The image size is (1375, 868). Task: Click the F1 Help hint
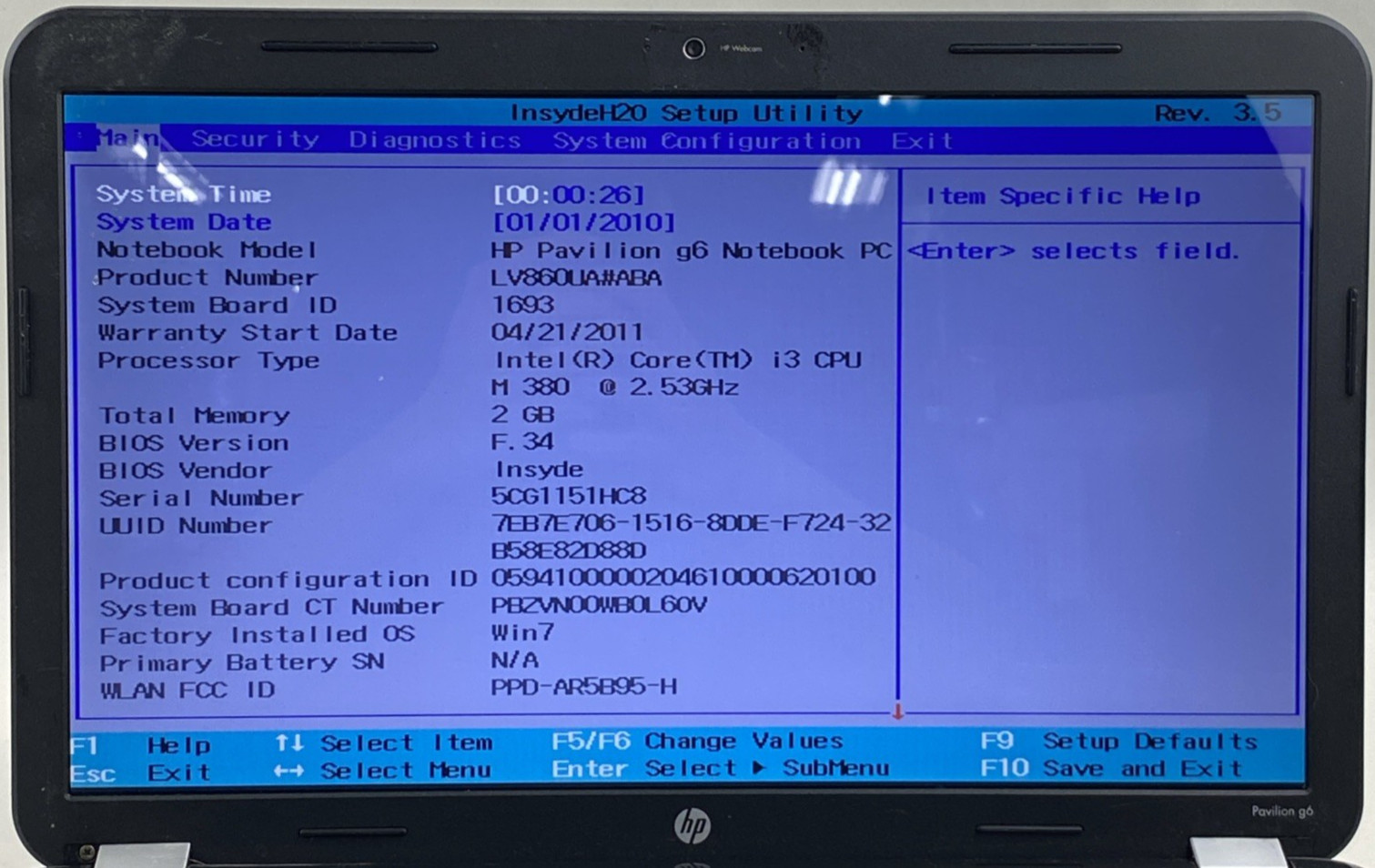point(141,745)
